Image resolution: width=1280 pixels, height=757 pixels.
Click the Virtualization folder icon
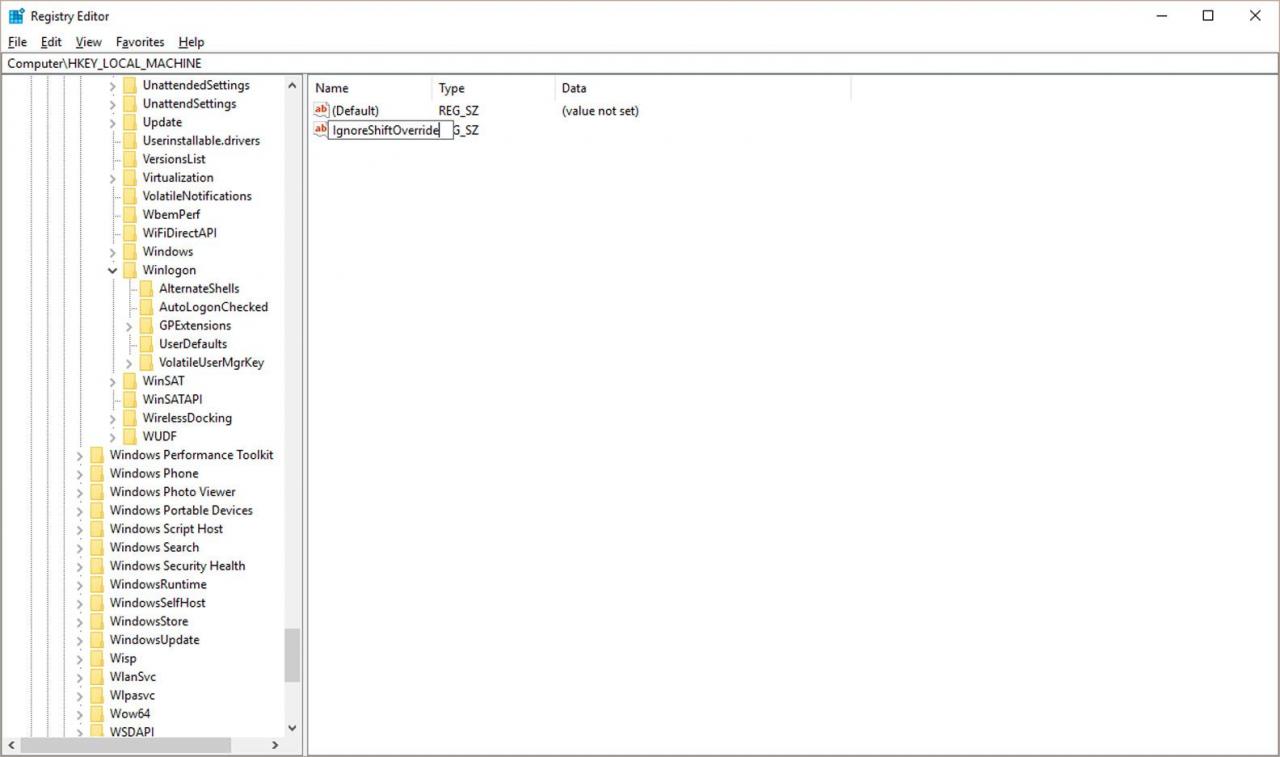[130, 177]
